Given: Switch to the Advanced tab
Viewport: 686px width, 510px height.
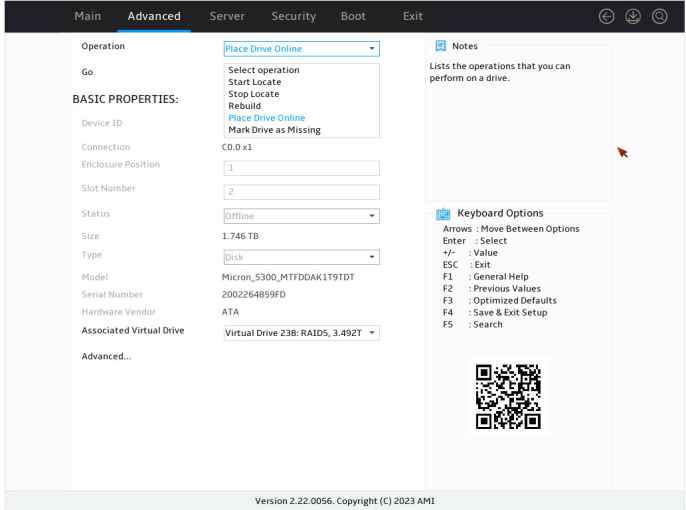Looking at the screenshot, I should pos(154,16).
